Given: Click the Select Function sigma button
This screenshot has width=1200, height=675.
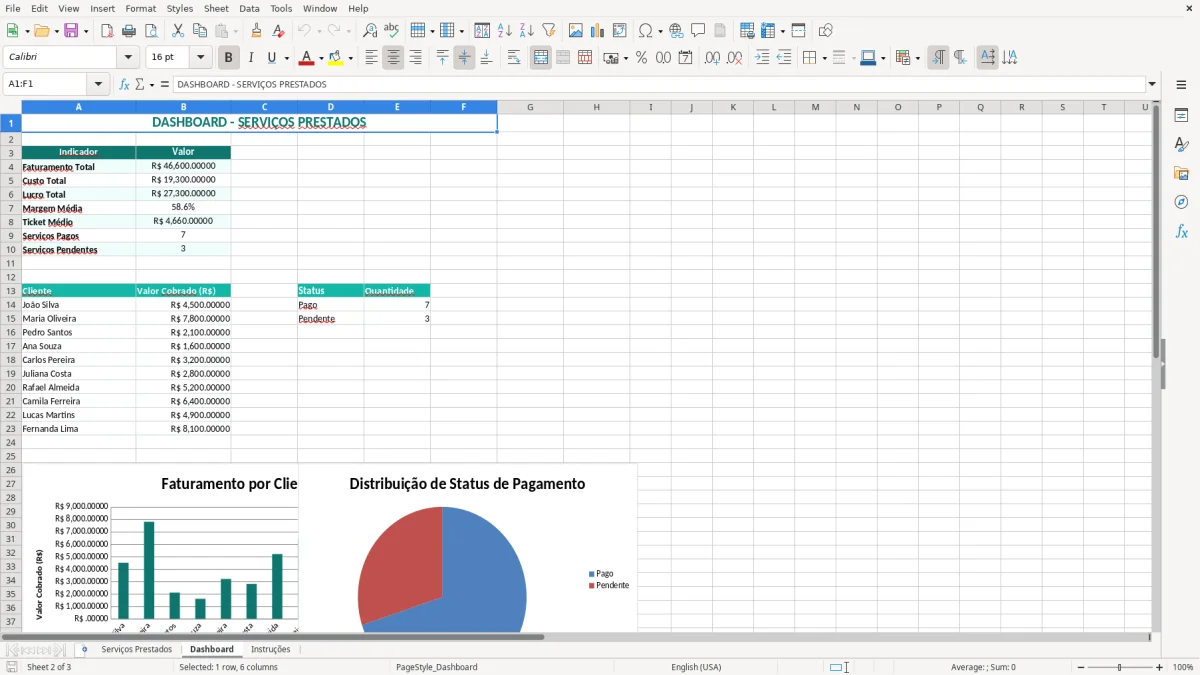Looking at the screenshot, I should [x=139, y=85].
